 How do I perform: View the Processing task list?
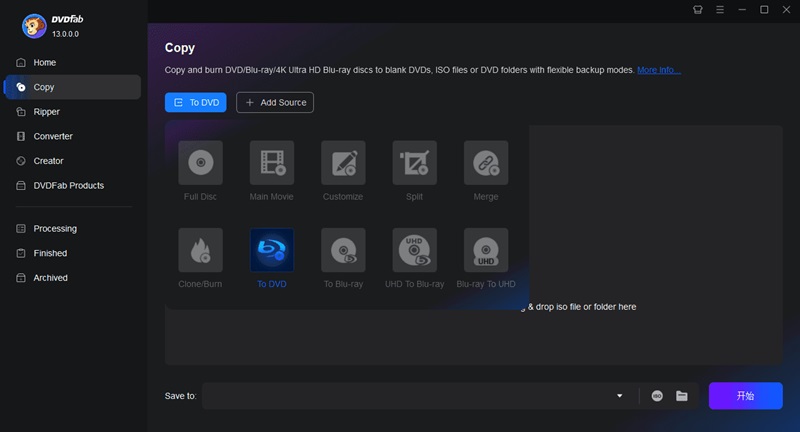pyautogui.click(x=72, y=228)
